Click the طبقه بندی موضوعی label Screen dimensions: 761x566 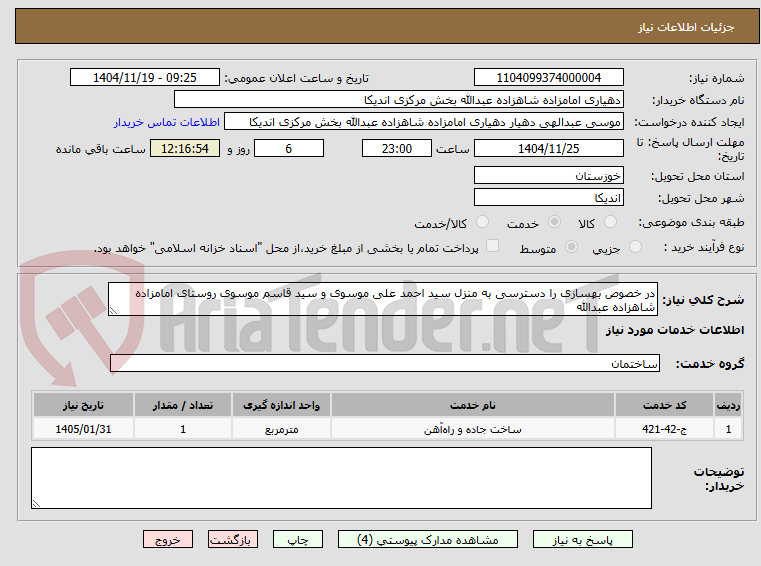(691, 222)
